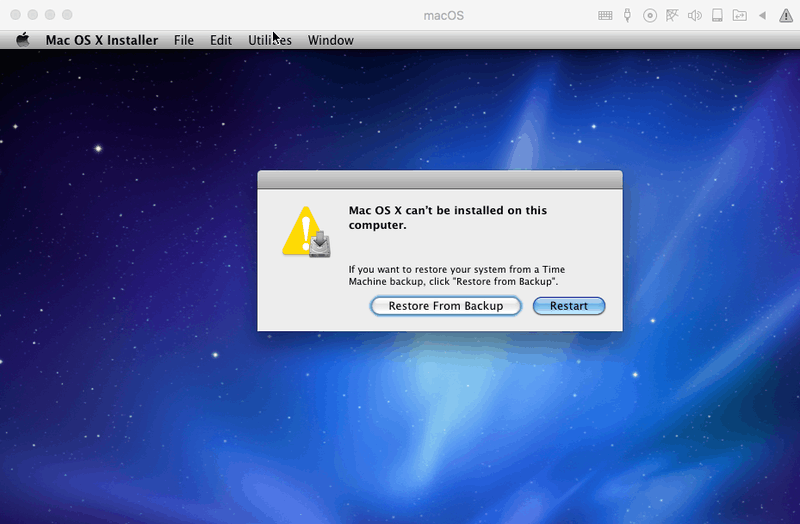Image resolution: width=800 pixels, height=524 pixels.
Task: Open the Mac OS X Installer menu
Action: 102,40
